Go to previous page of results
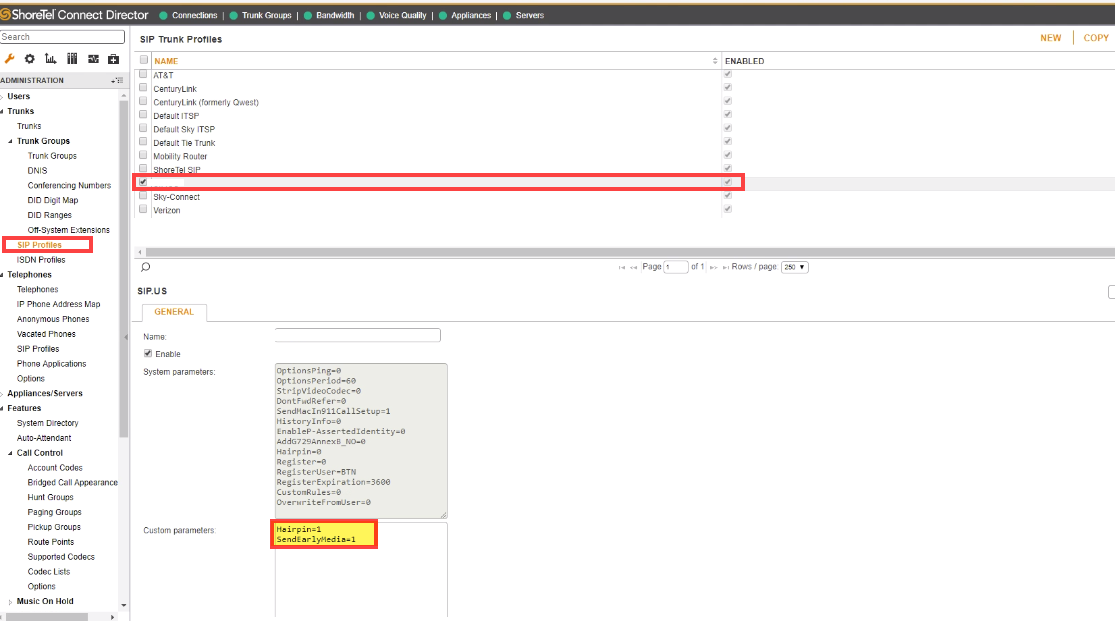The width and height of the screenshot is (1115, 621). (x=633, y=267)
